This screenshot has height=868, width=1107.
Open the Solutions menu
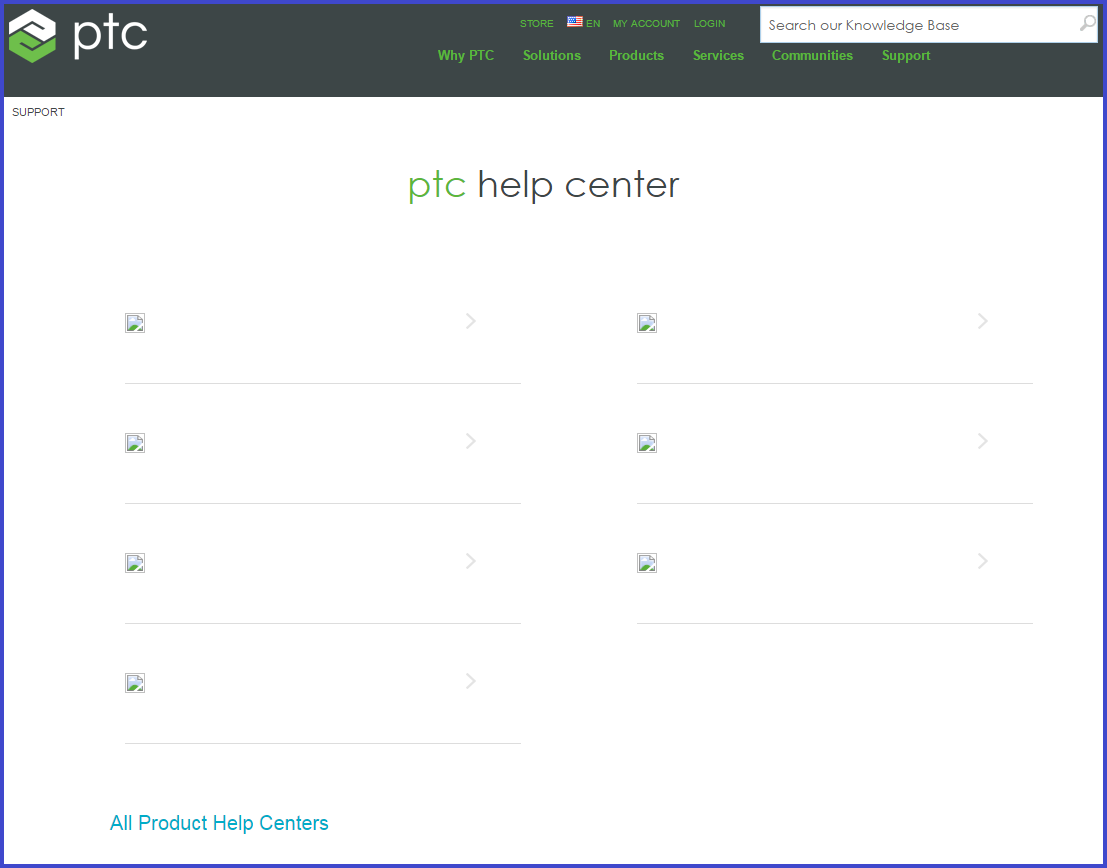click(552, 55)
